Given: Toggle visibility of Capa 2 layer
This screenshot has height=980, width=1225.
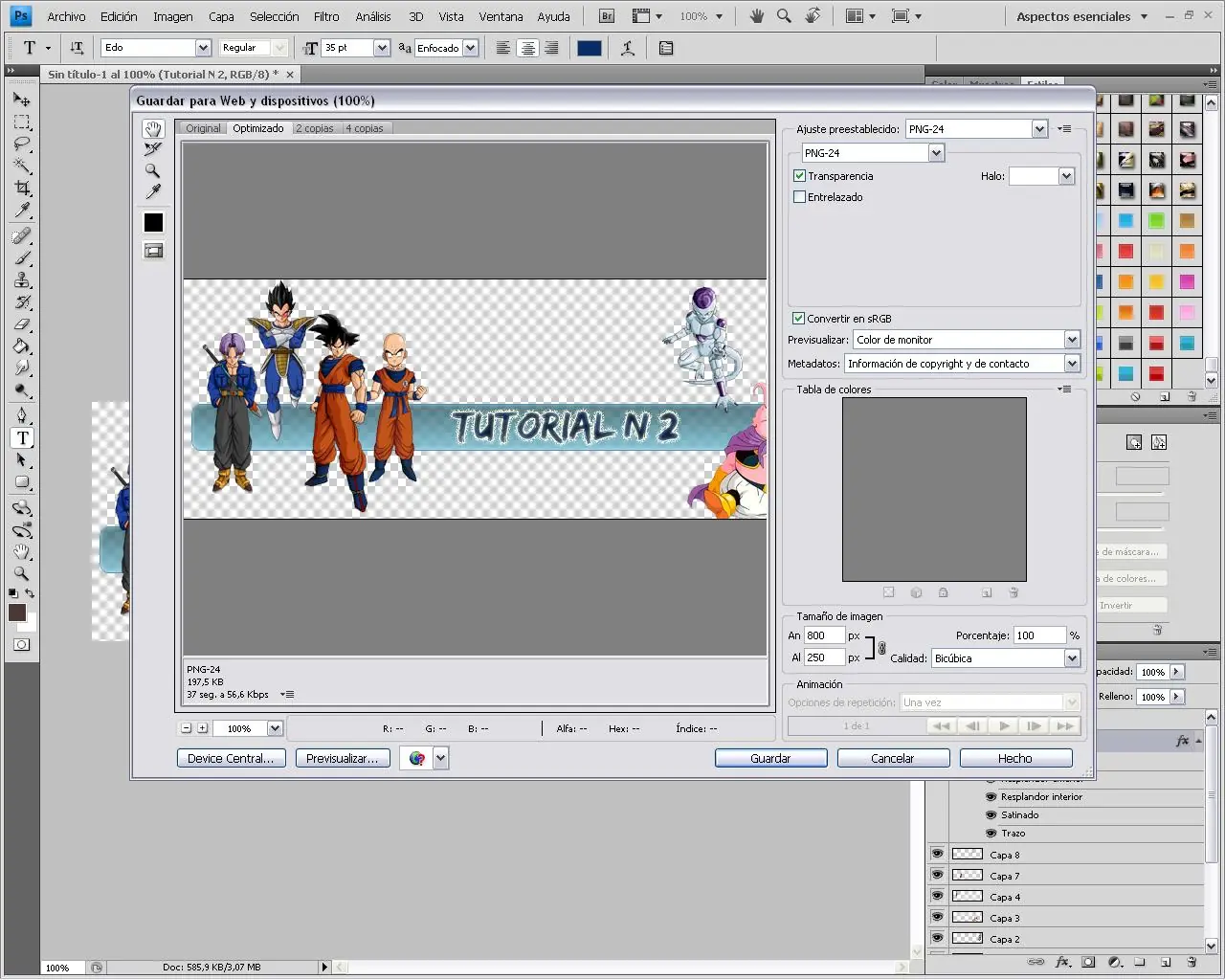Looking at the screenshot, I should click(937, 938).
